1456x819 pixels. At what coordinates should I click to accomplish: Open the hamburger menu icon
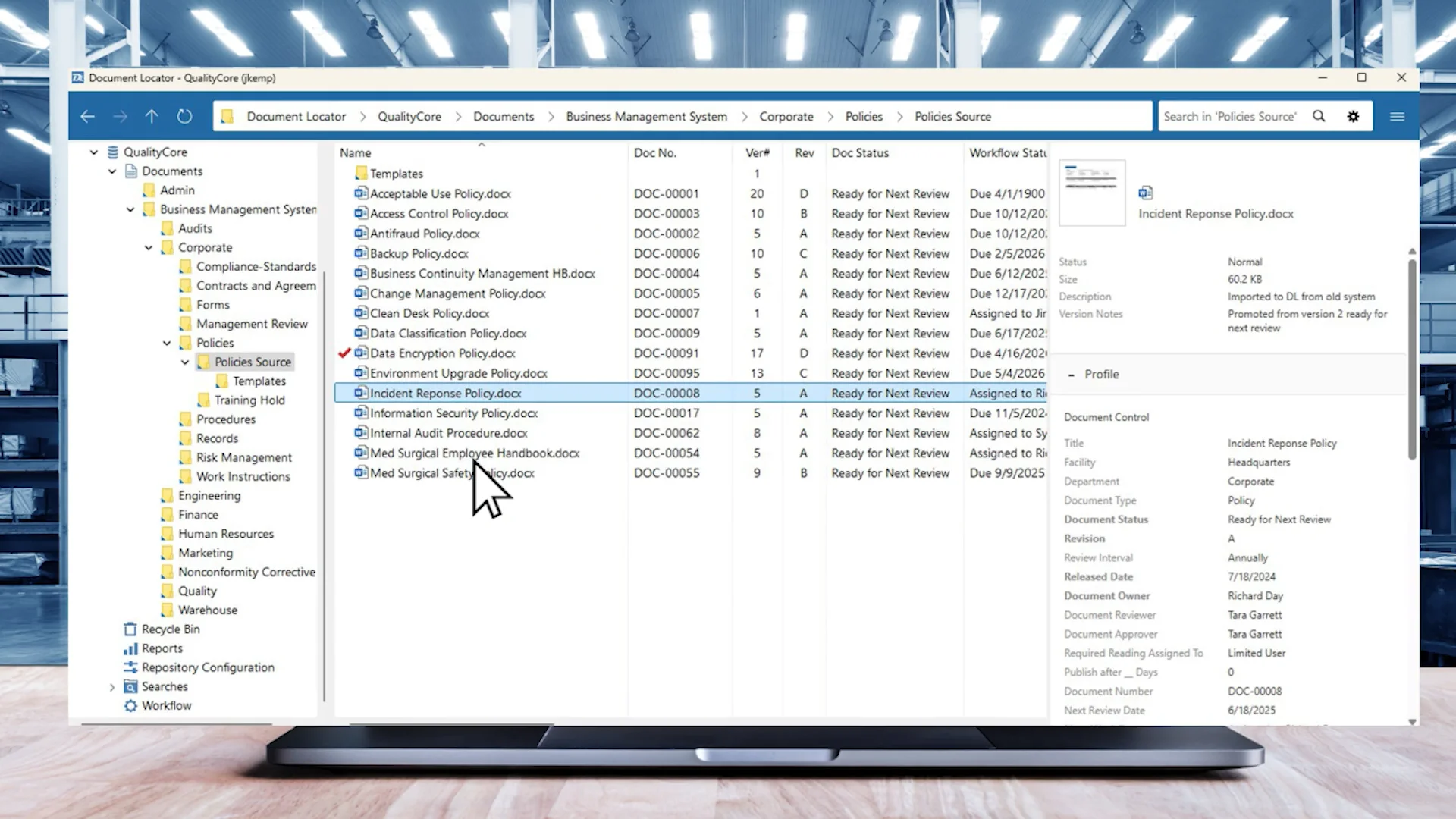point(1397,116)
